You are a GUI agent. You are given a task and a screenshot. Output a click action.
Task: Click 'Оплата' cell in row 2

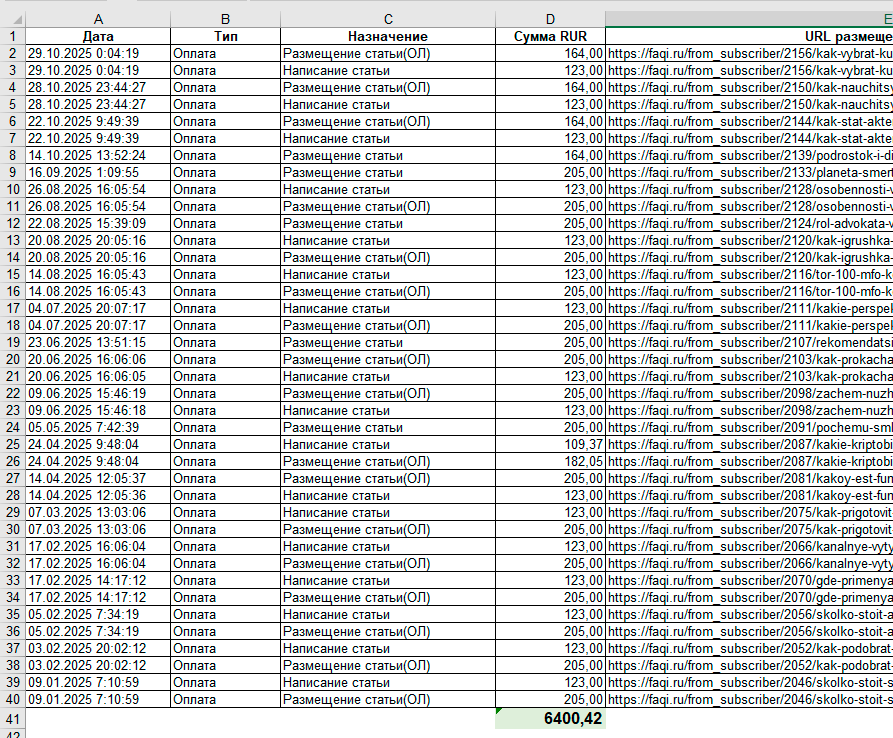pyautogui.click(x=226, y=54)
